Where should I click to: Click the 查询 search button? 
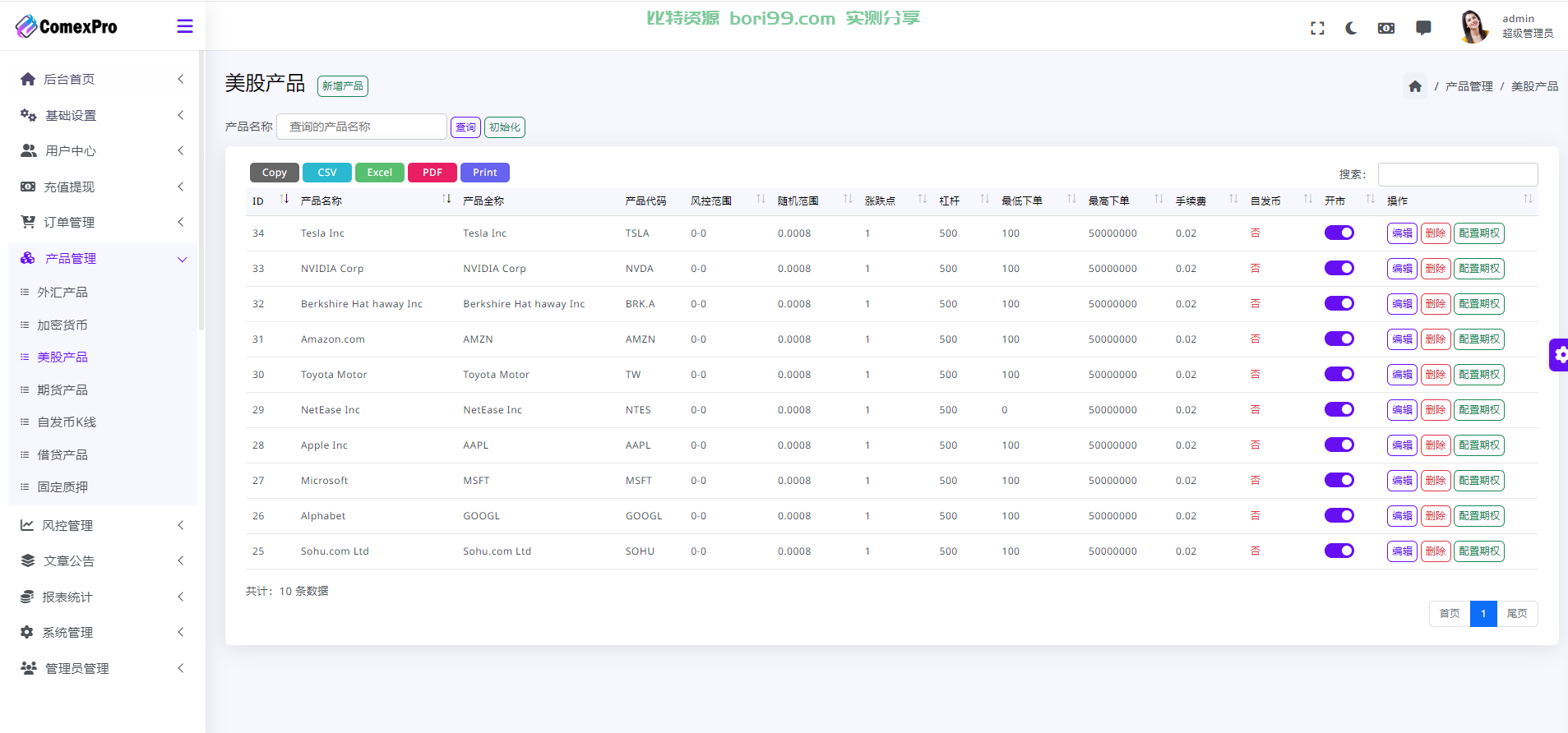click(x=465, y=127)
